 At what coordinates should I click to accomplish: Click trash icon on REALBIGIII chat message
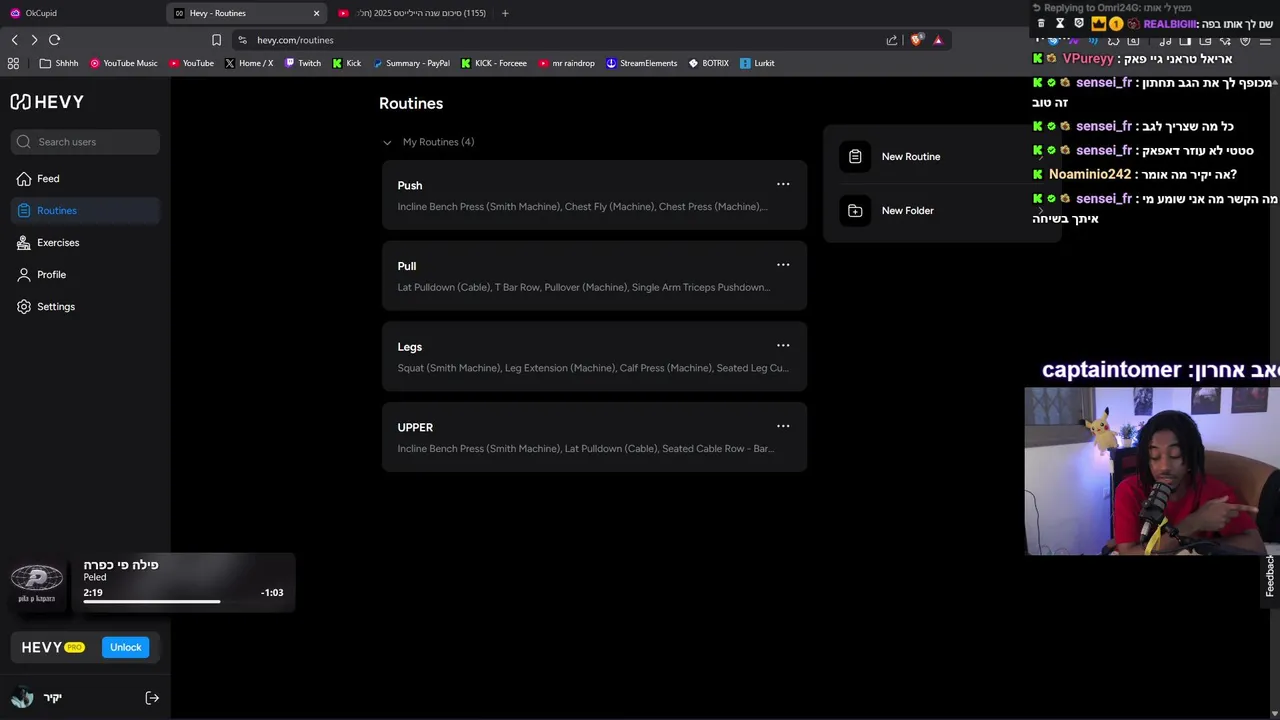(1041, 23)
